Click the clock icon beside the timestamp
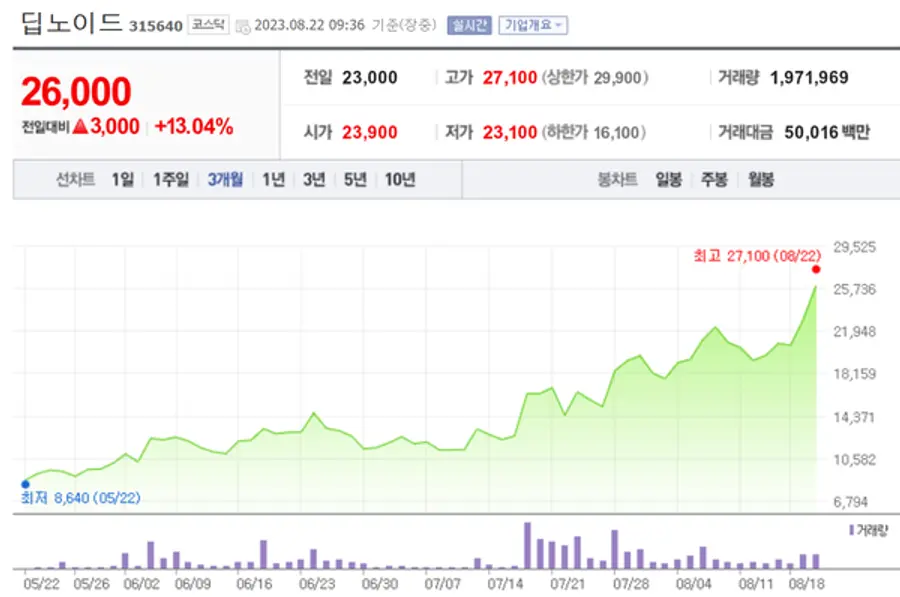Viewport: 900px width, 597px height. [x=243, y=26]
